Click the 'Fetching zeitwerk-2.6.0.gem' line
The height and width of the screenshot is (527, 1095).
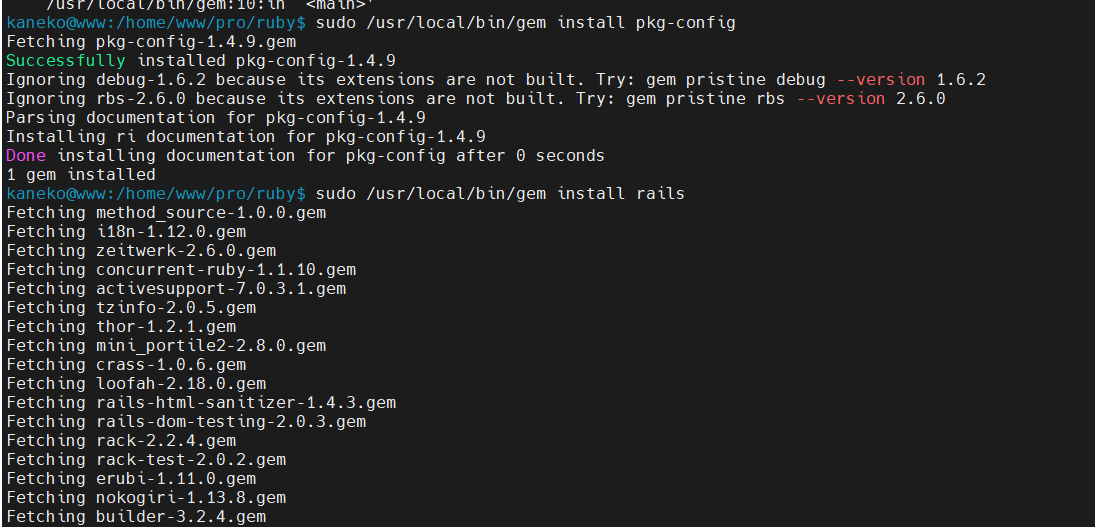point(141,251)
